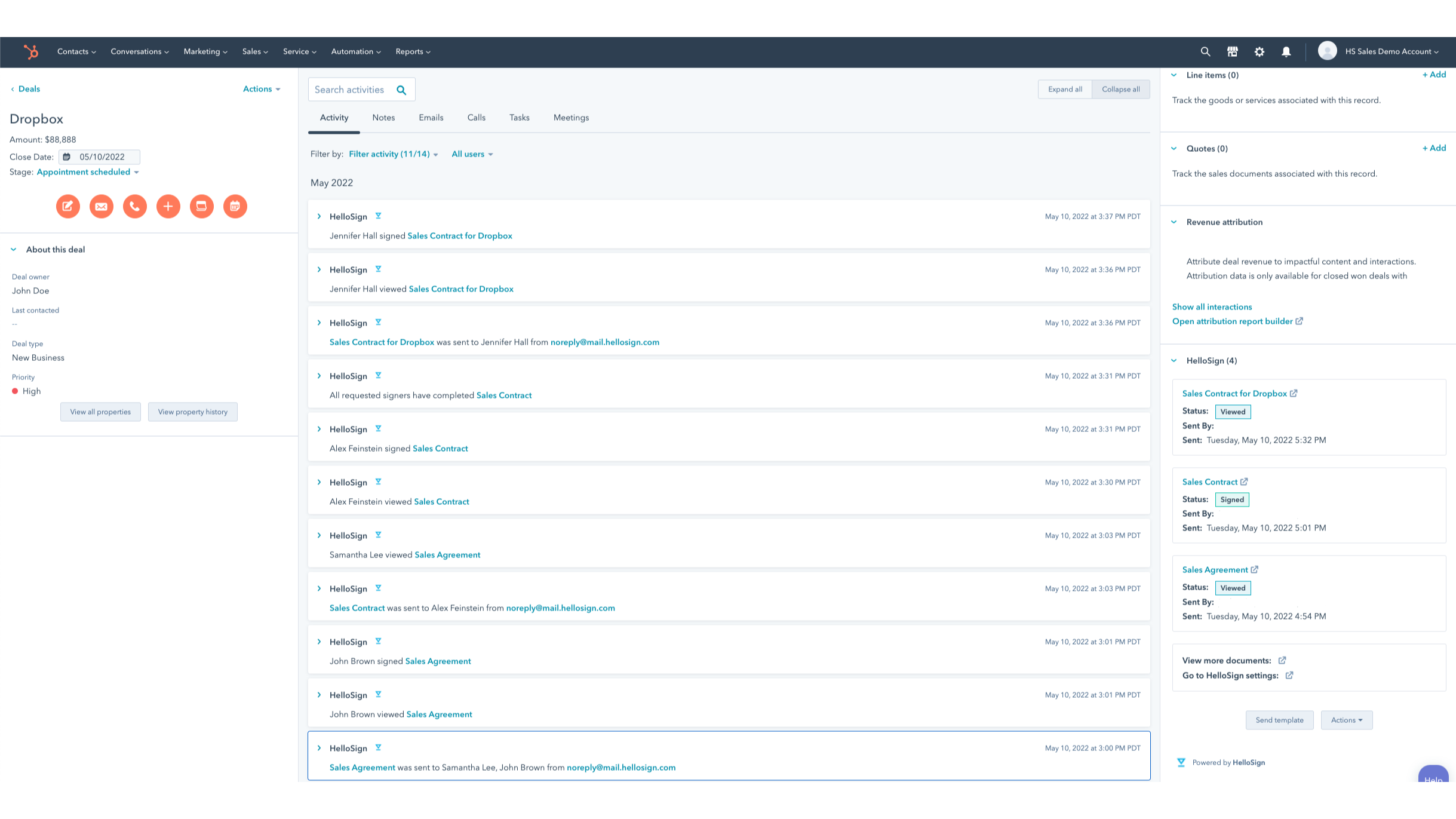Collapse the Quotes section chevron
The height and width of the screenshot is (819, 1456).
1174,148
